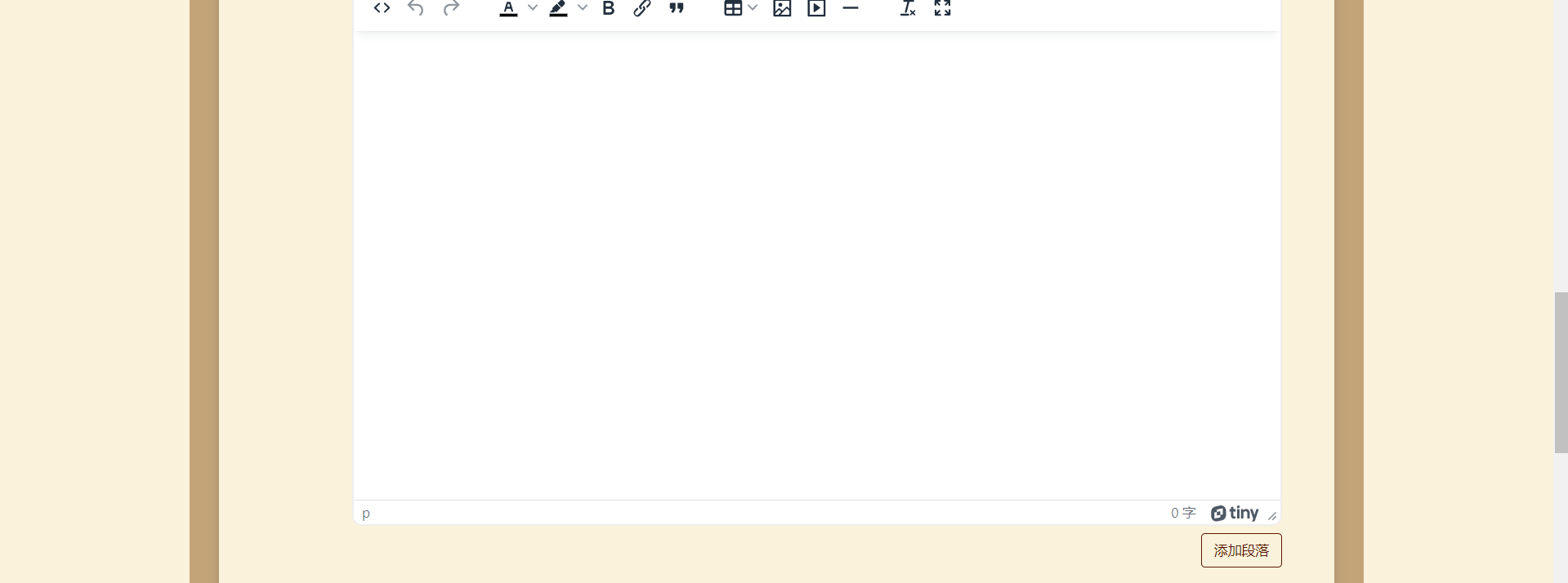Open the tiny logo link
1568x583 pixels.
tap(1234, 513)
